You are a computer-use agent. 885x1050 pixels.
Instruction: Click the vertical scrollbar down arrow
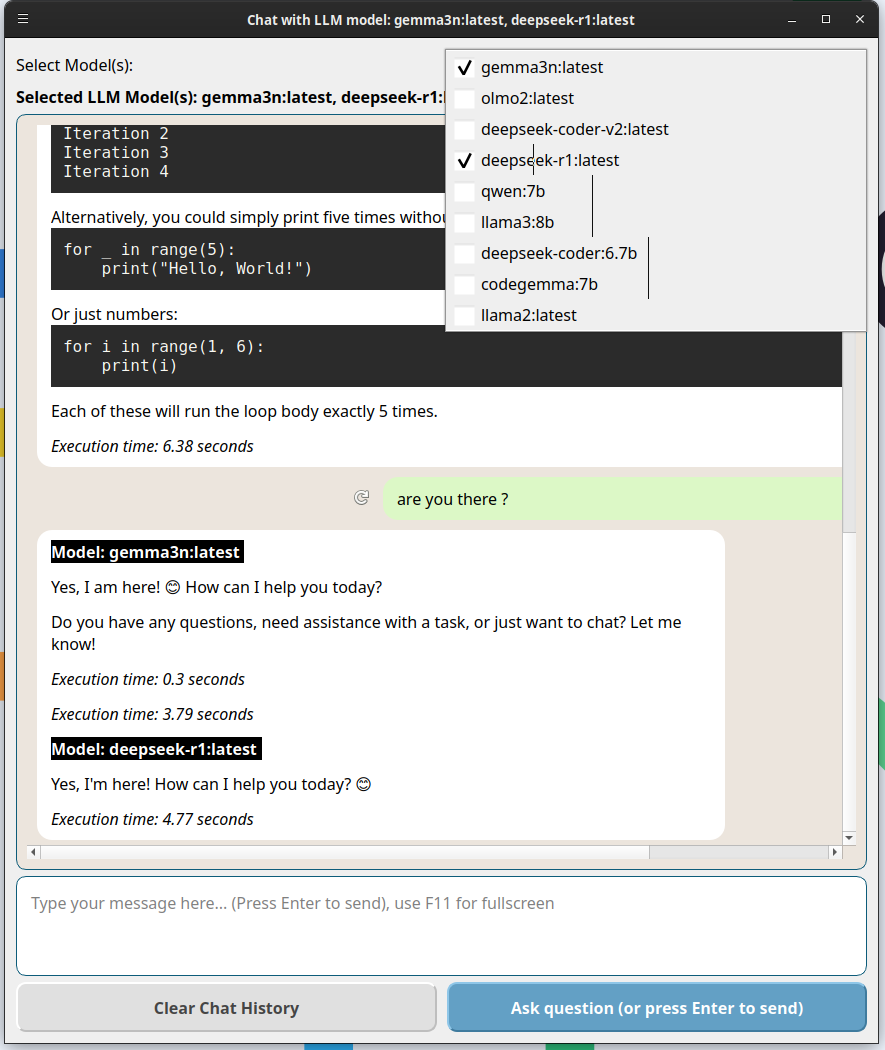(x=849, y=838)
